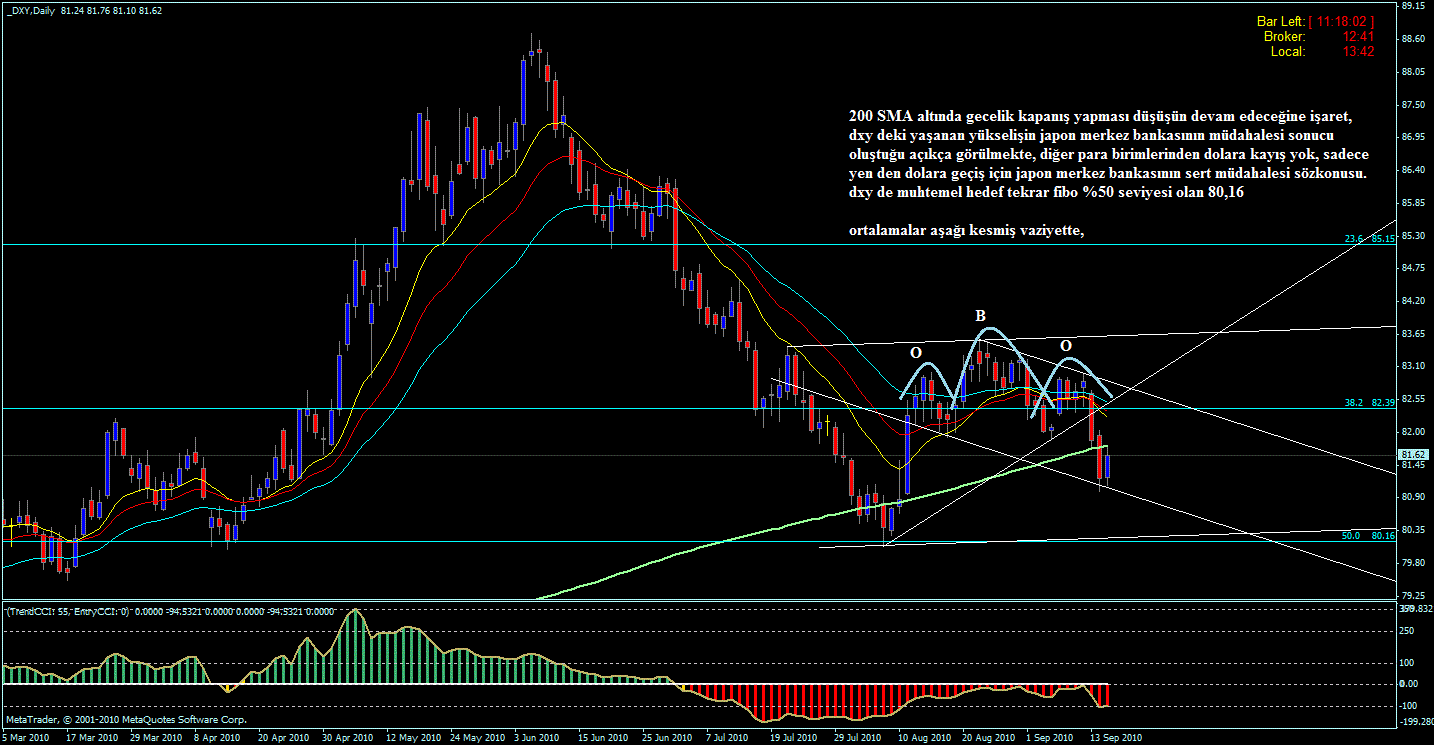The width and height of the screenshot is (1434, 745).
Task: Select the left shoulder O label
Action: coord(915,352)
